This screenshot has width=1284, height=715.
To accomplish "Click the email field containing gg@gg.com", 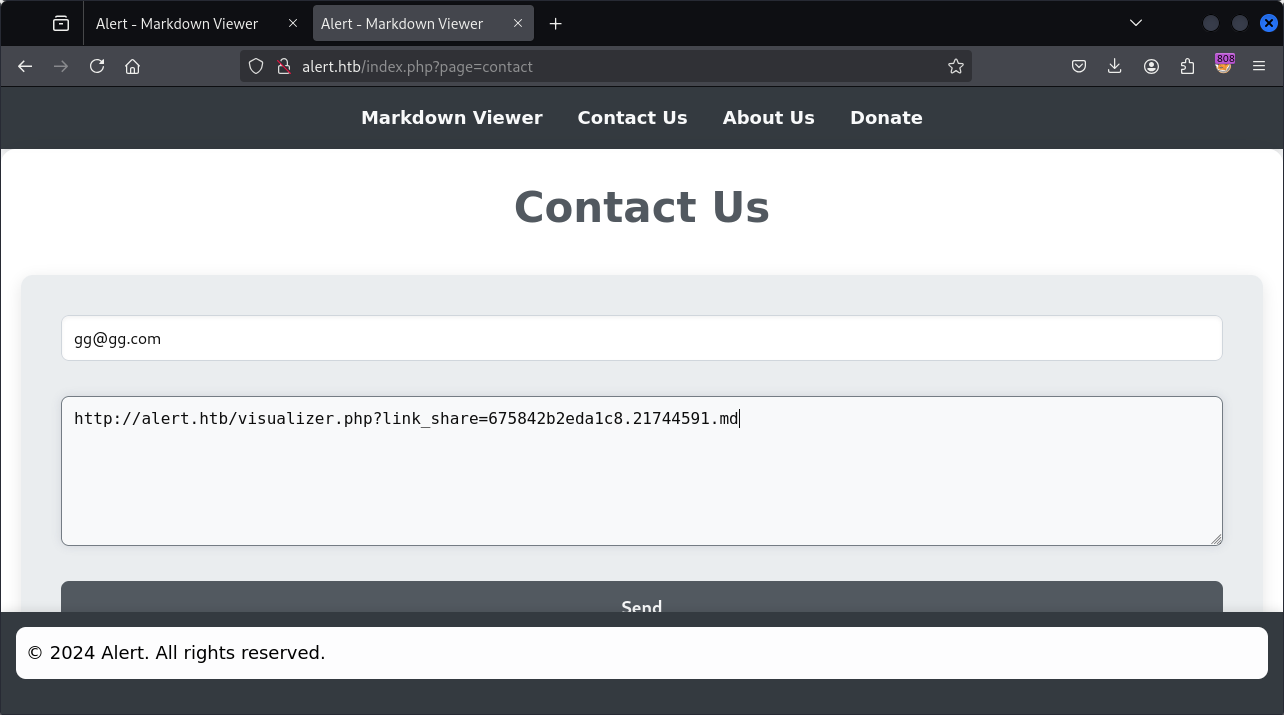I will 641,339.
